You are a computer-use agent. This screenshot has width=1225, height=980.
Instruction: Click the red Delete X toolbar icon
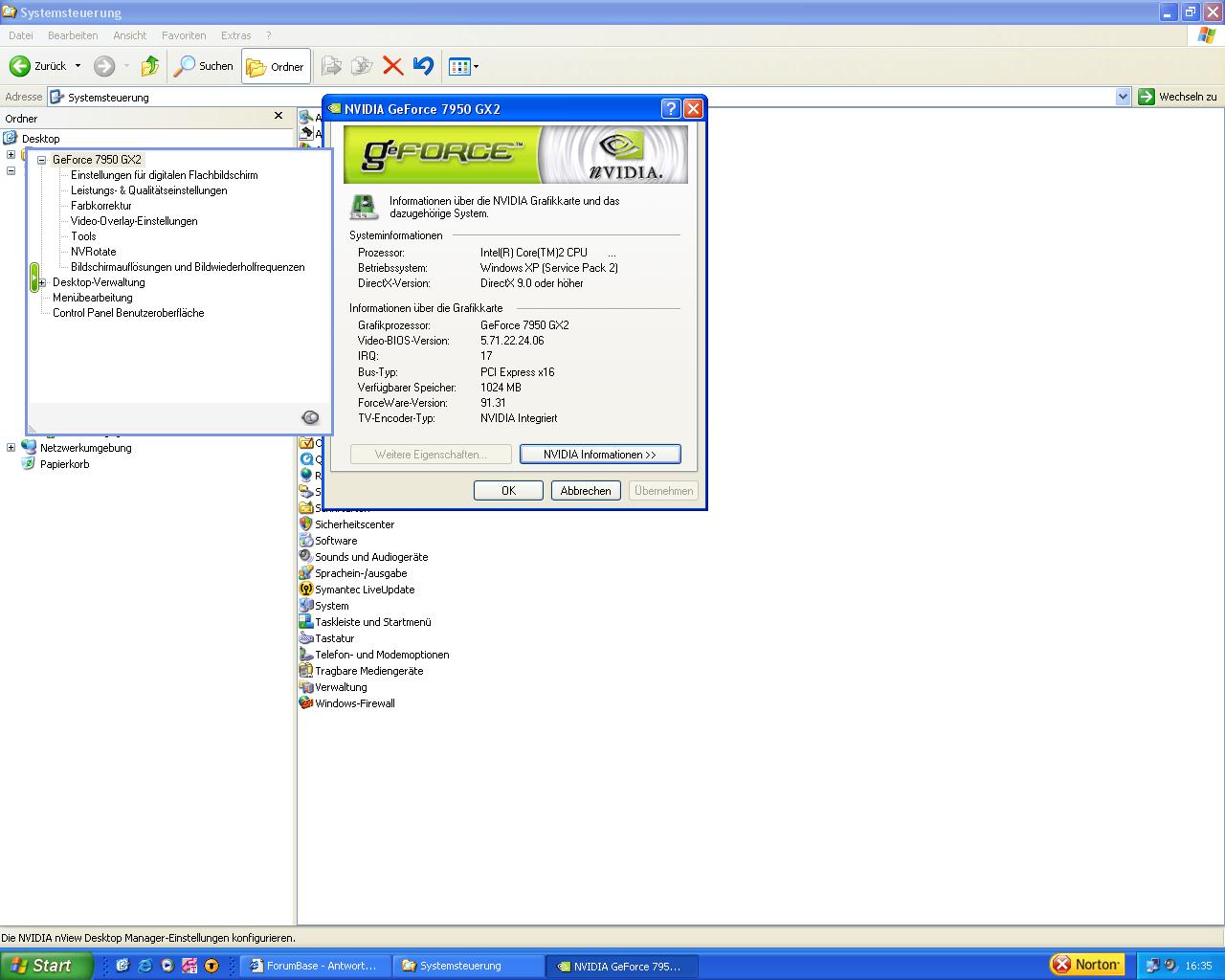392,66
